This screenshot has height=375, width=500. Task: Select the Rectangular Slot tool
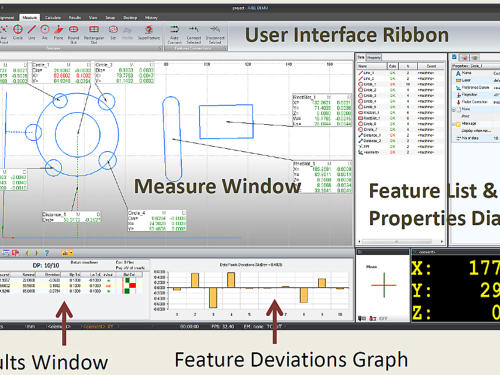pyautogui.click(x=94, y=34)
